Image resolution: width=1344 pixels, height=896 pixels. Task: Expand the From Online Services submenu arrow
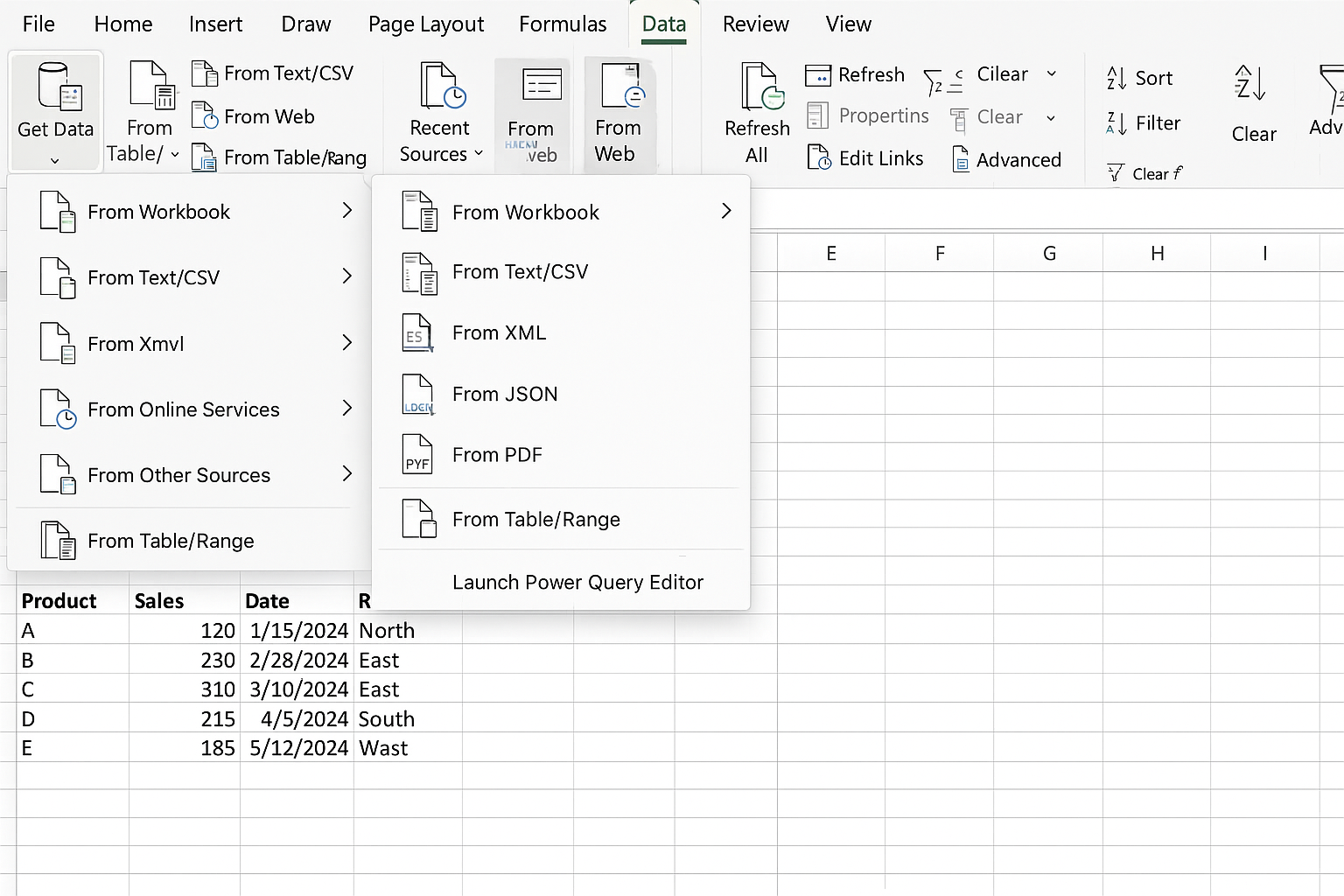click(347, 409)
